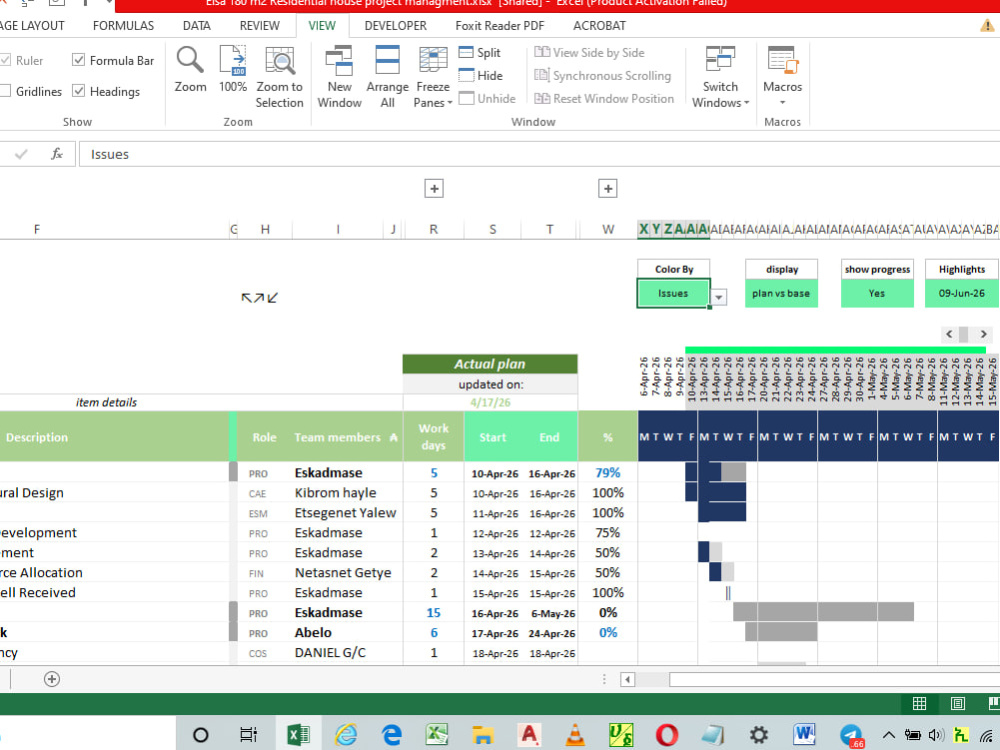Image resolution: width=1000 pixels, height=750 pixels.
Task: Open the ACROBAT tab
Action: pyautogui.click(x=599, y=26)
